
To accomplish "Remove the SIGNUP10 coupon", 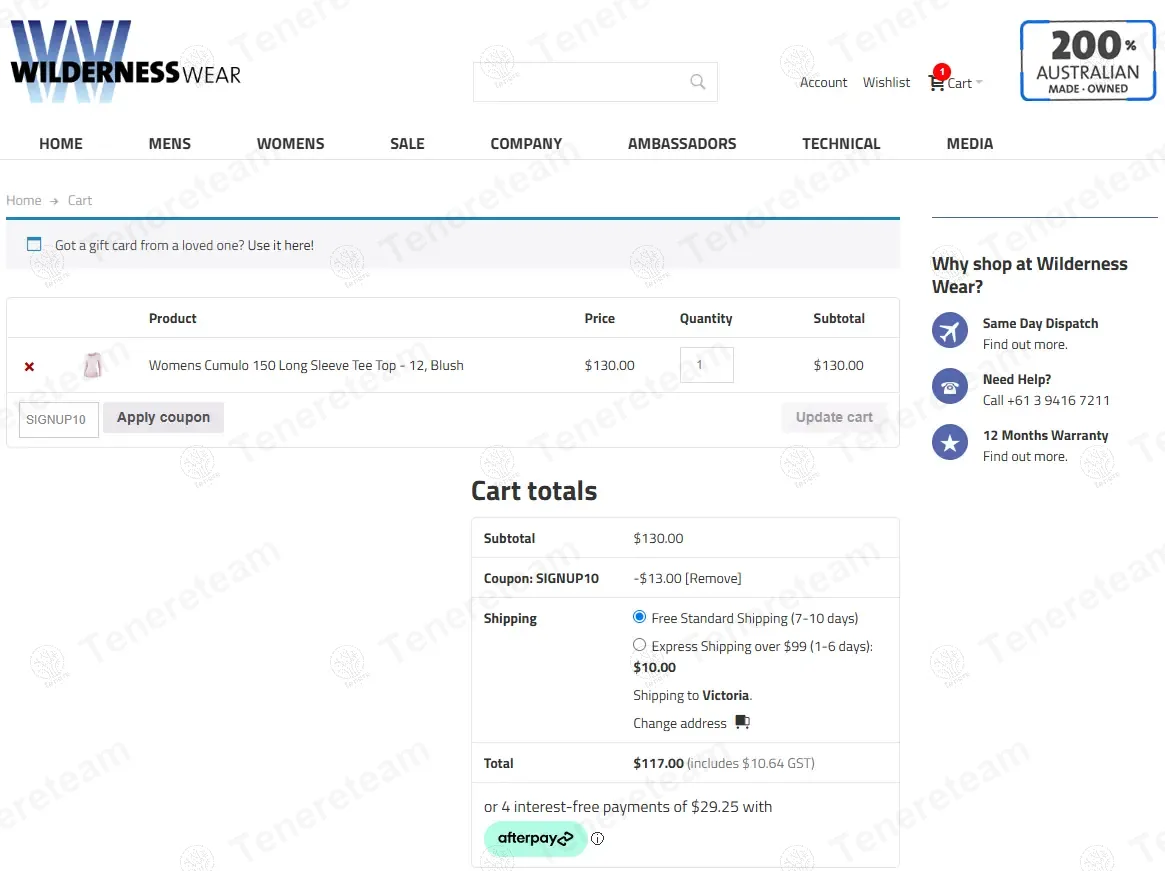I will point(713,579).
